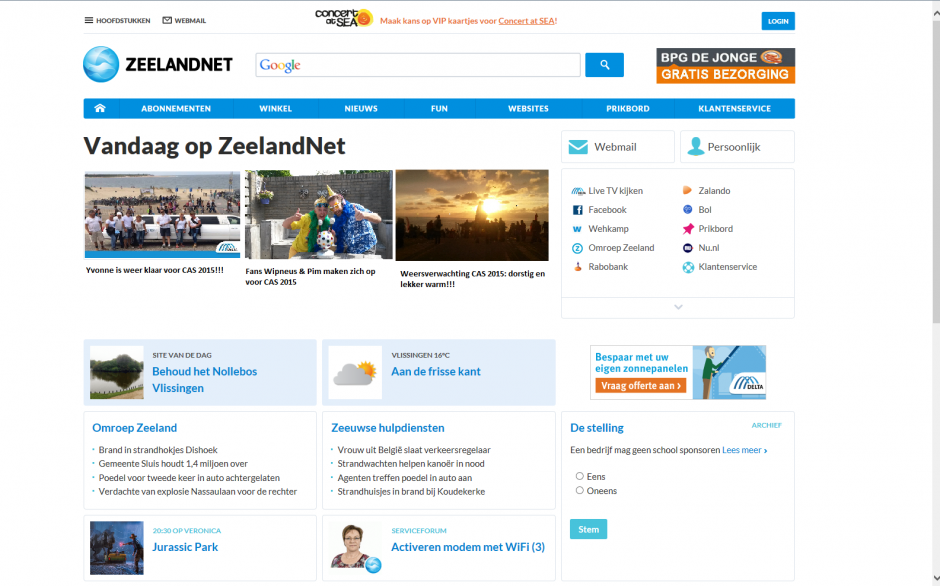
Task: Click the blue search magnifier button
Action: point(604,65)
